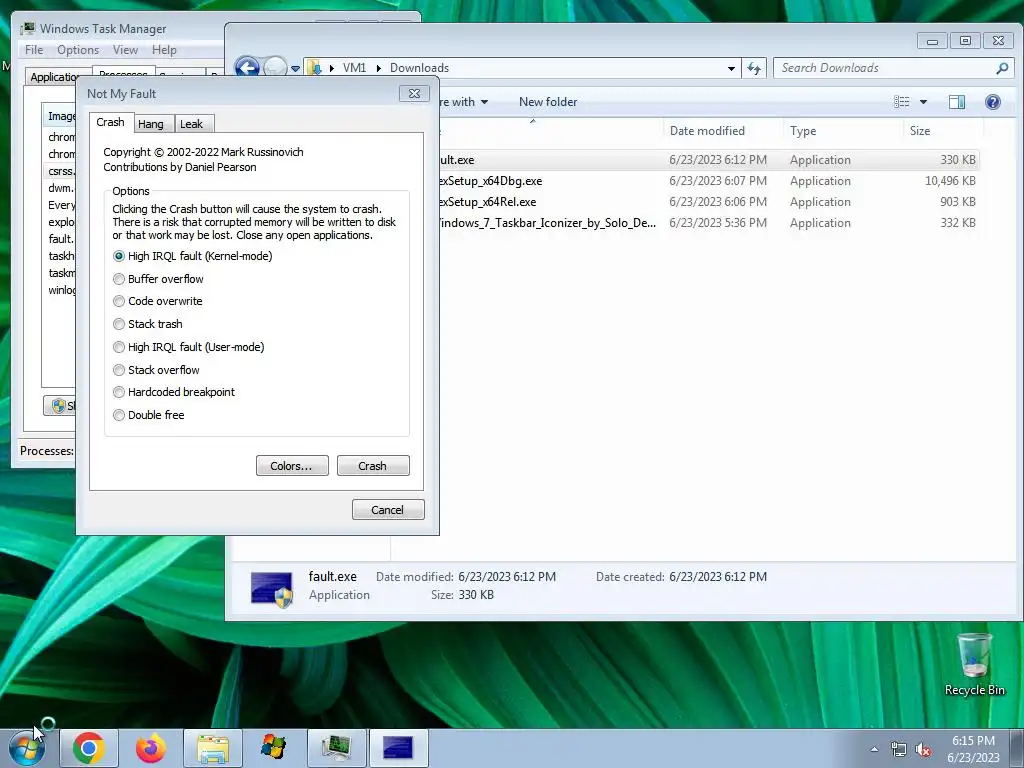
Task: Click the search magnifier icon
Action: point(1002,68)
